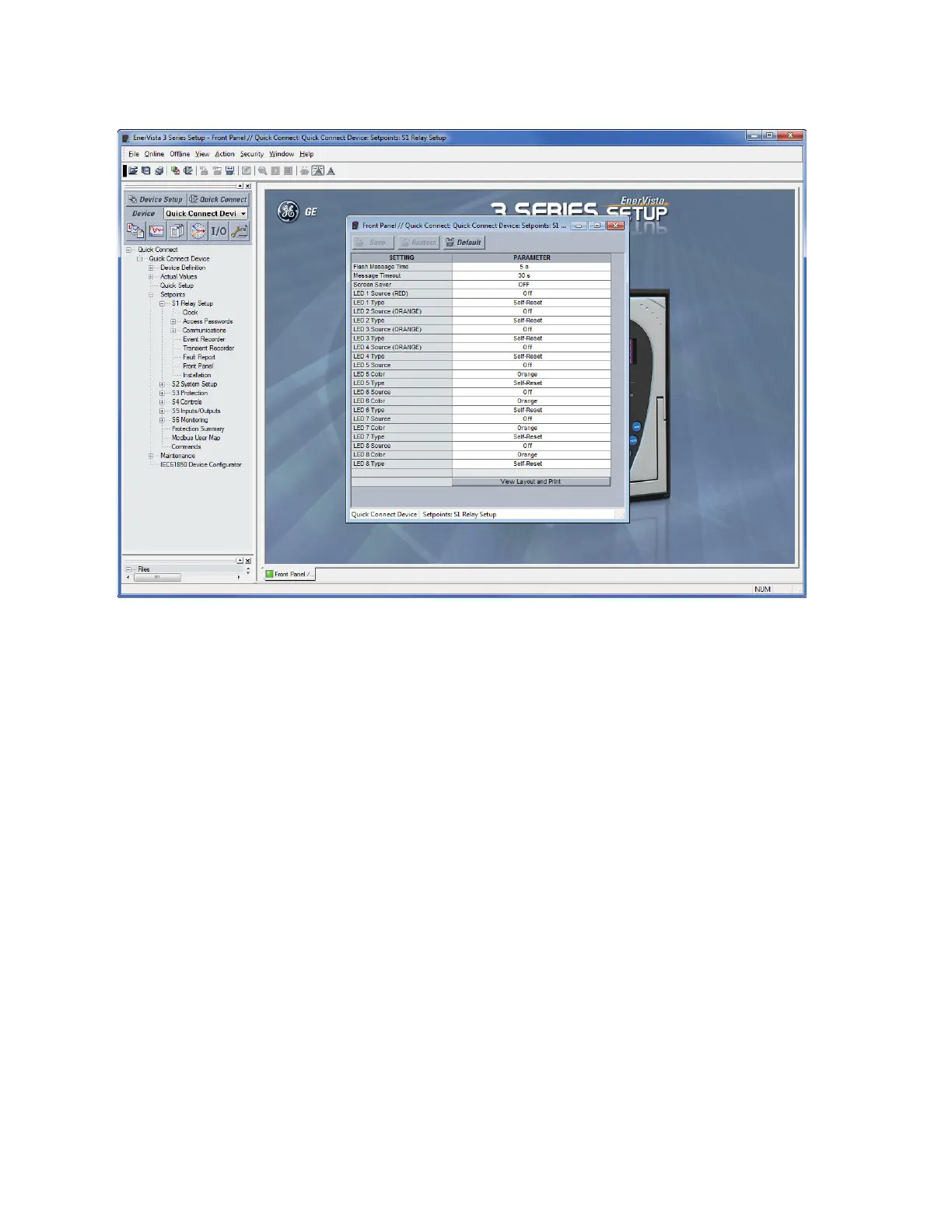Click the phasor circle icon under Device
Image resolution: width=952 pixels, height=1232 pixels.
tap(198, 231)
